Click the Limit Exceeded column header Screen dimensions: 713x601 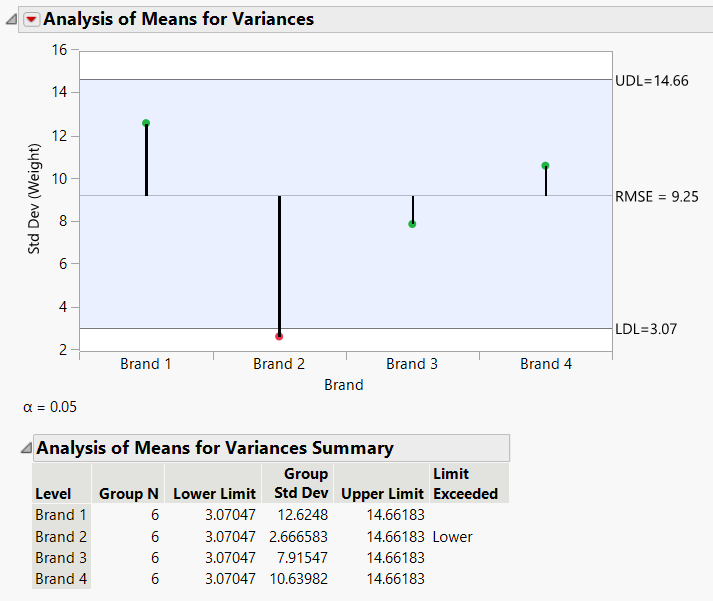point(465,484)
